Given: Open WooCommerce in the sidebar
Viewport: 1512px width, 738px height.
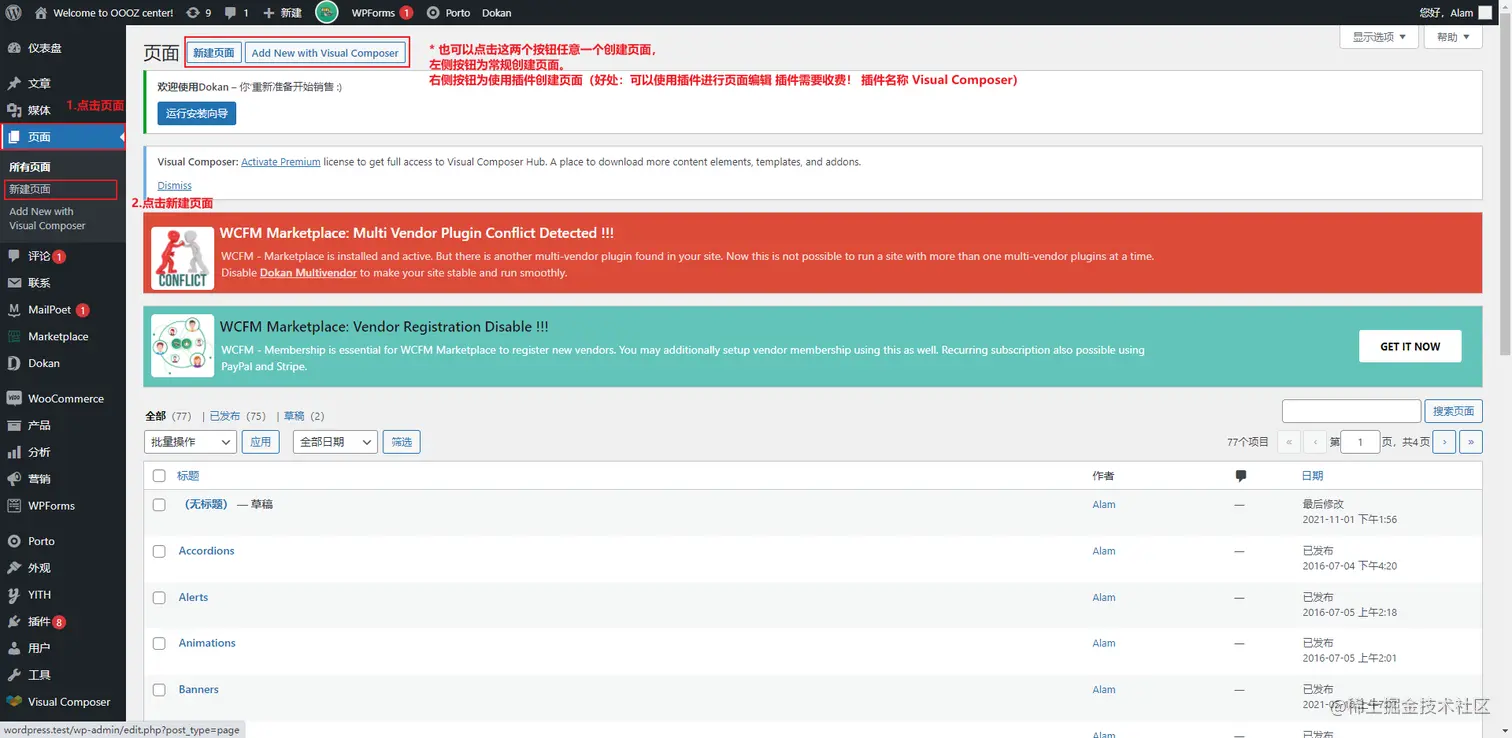Looking at the screenshot, I should pyautogui.click(x=63, y=398).
